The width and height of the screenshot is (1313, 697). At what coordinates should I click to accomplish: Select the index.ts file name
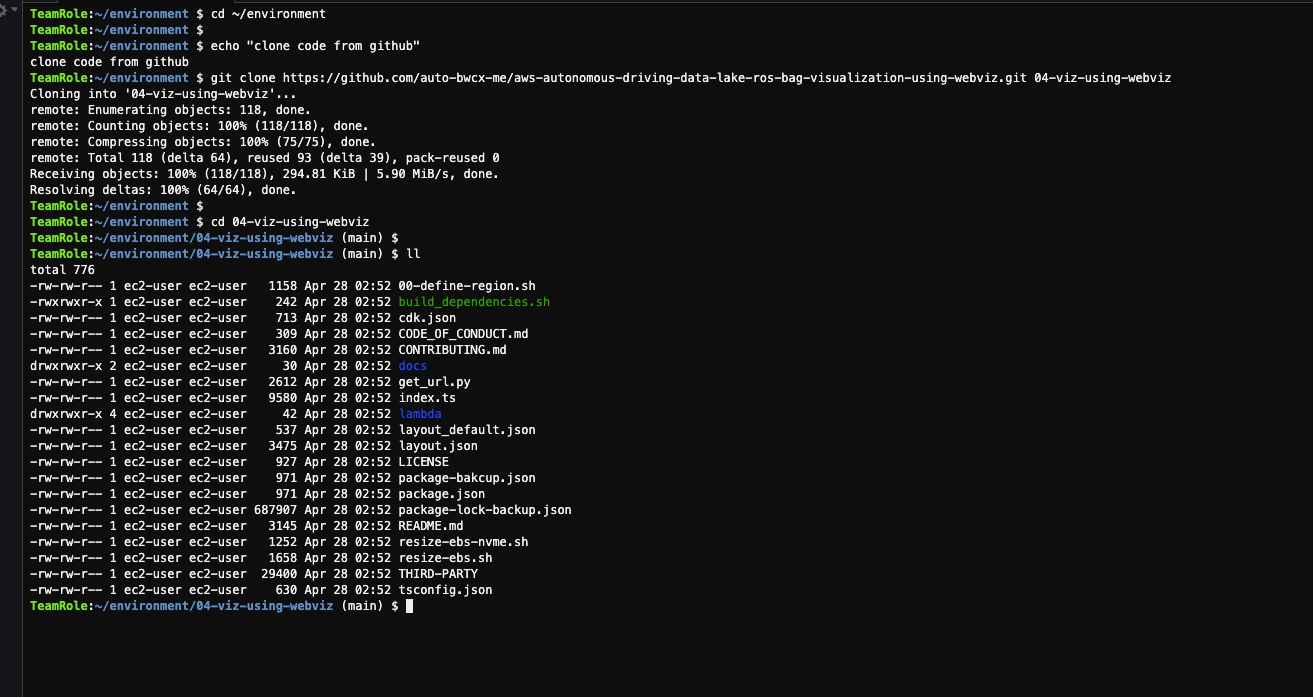427,398
